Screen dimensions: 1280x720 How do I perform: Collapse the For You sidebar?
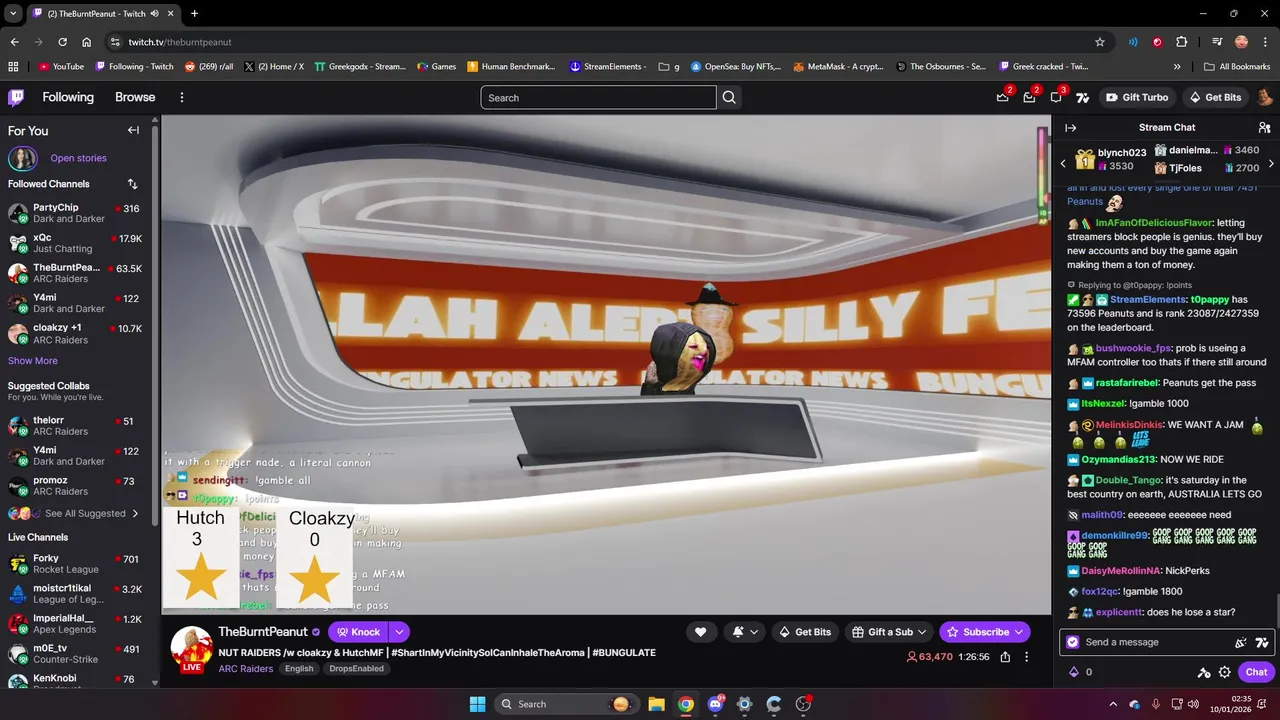[133, 130]
